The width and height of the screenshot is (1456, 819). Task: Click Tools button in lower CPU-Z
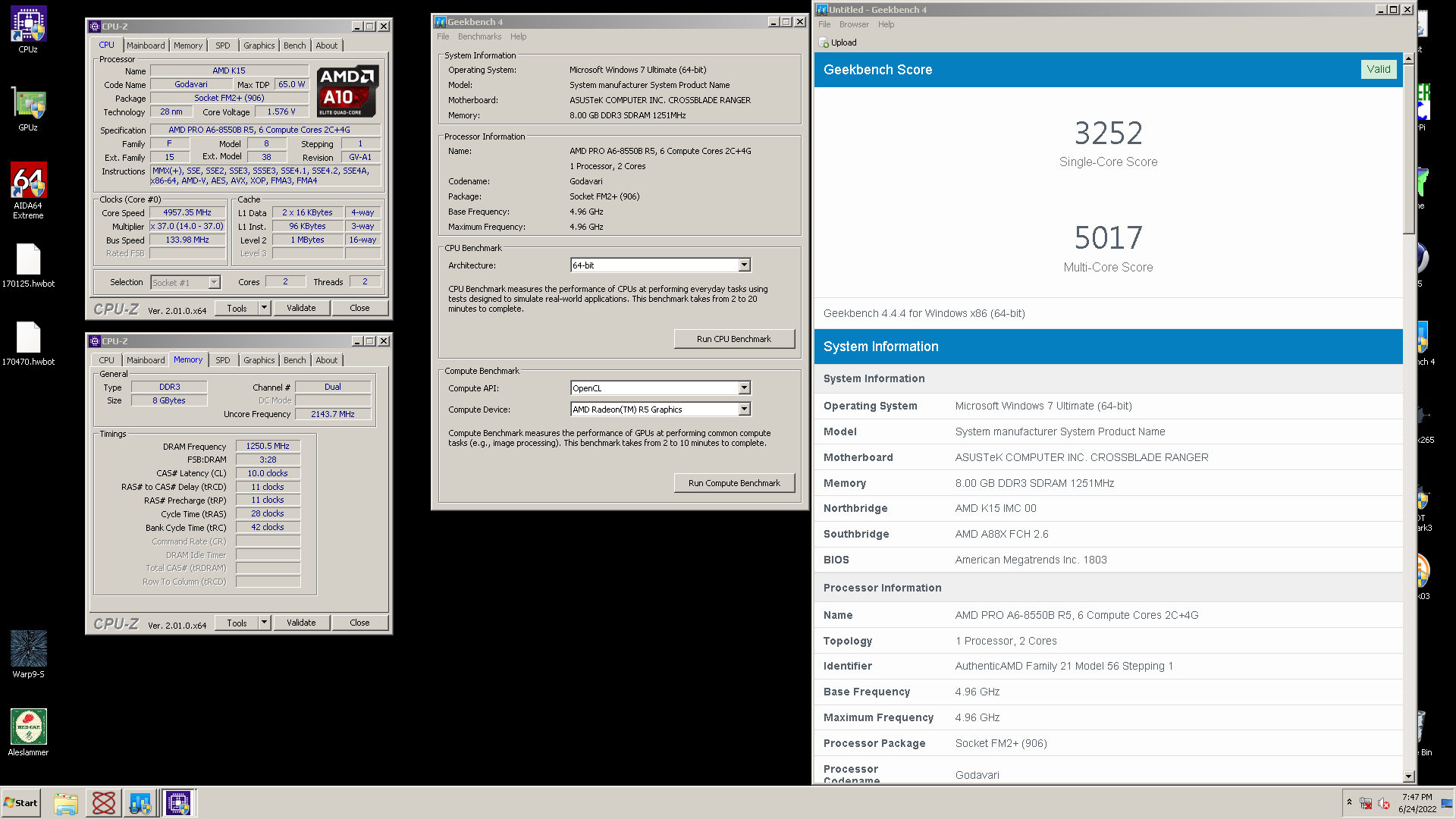point(237,623)
